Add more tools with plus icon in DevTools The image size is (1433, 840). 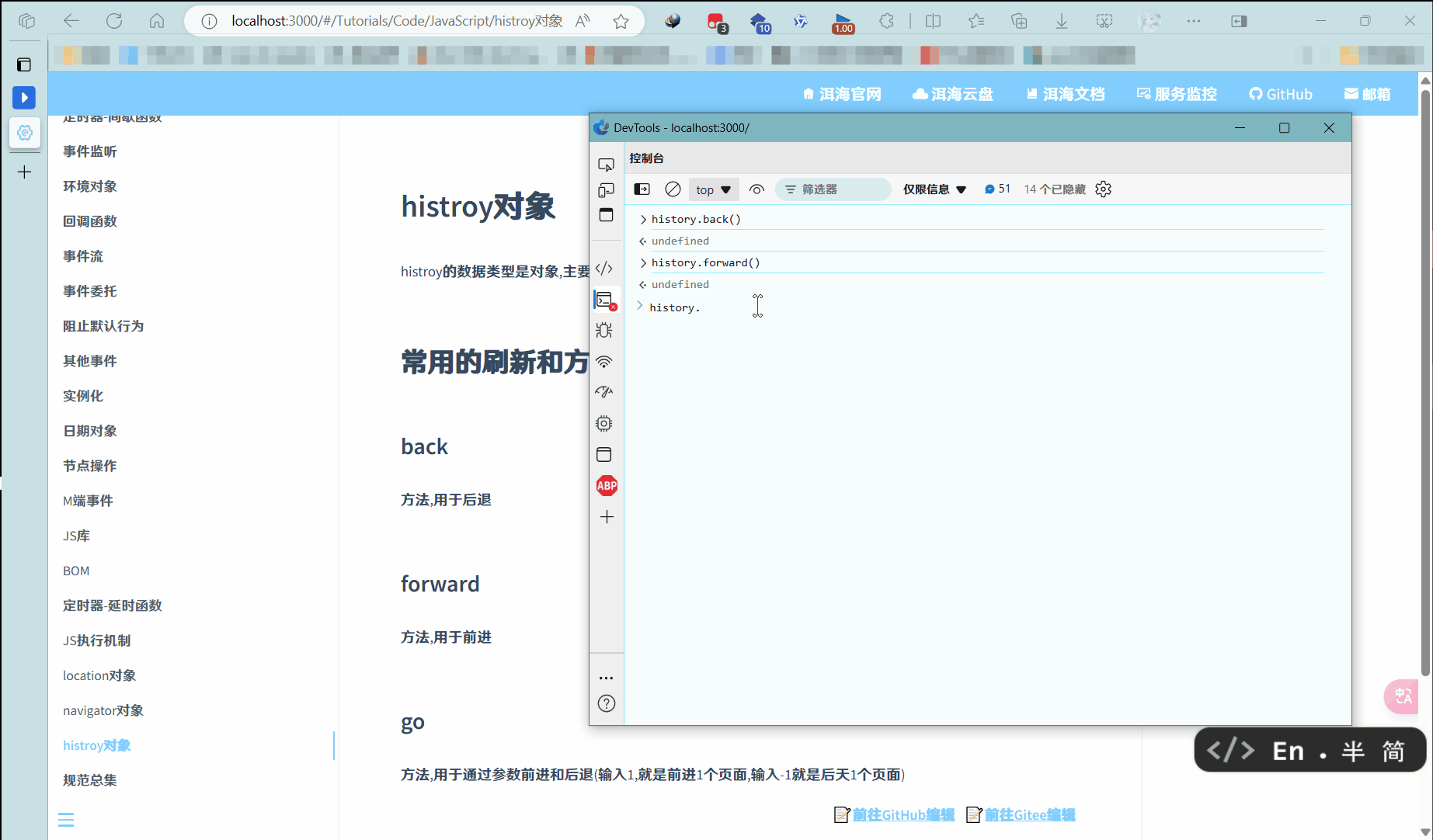(607, 517)
